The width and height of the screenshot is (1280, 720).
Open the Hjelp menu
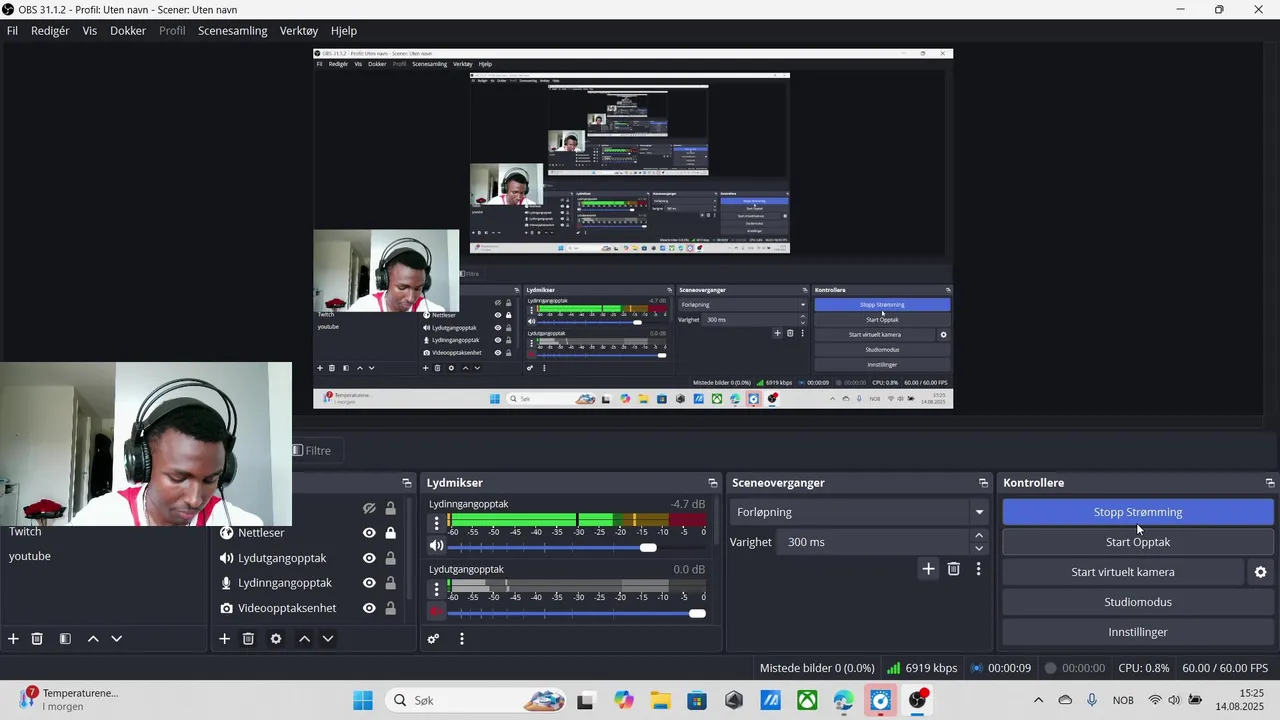[x=343, y=31]
